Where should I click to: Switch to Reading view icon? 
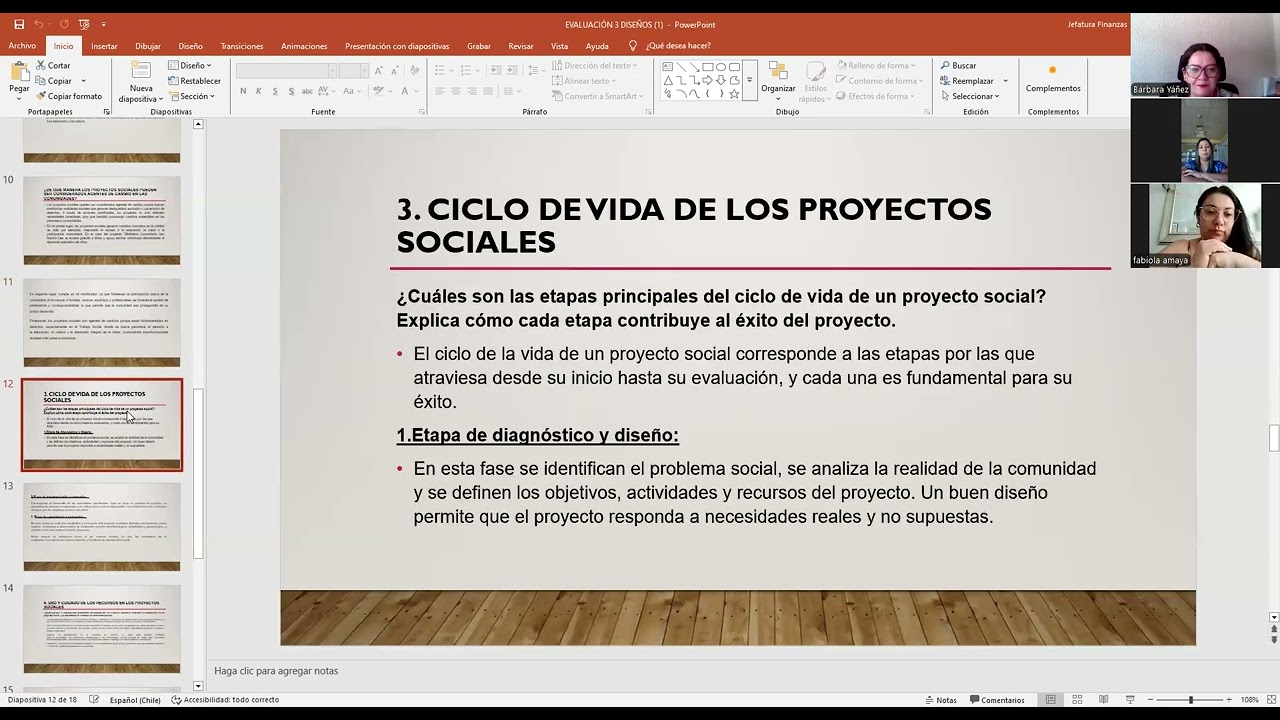point(1103,700)
